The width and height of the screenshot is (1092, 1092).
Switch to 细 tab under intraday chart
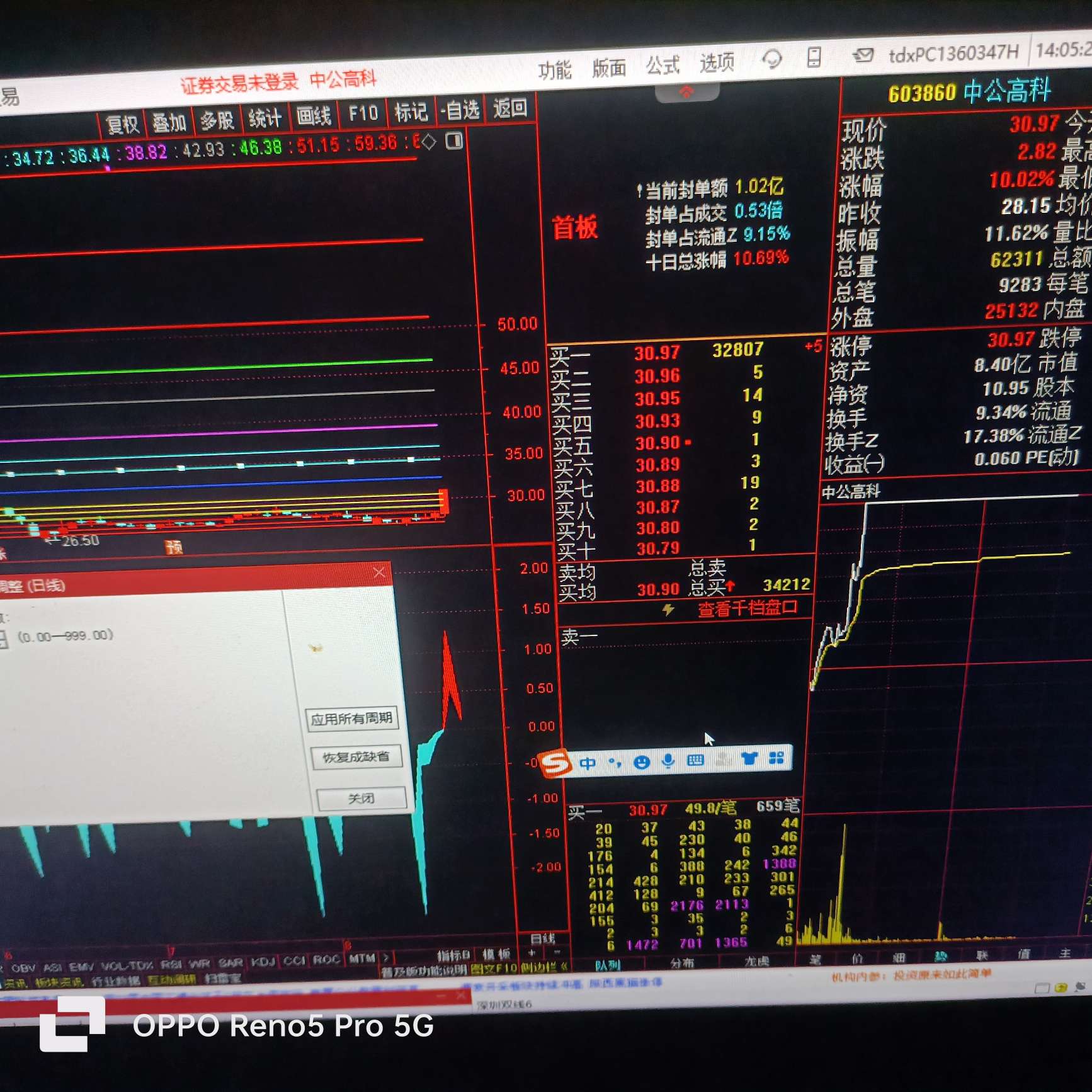tap(899, 958)
